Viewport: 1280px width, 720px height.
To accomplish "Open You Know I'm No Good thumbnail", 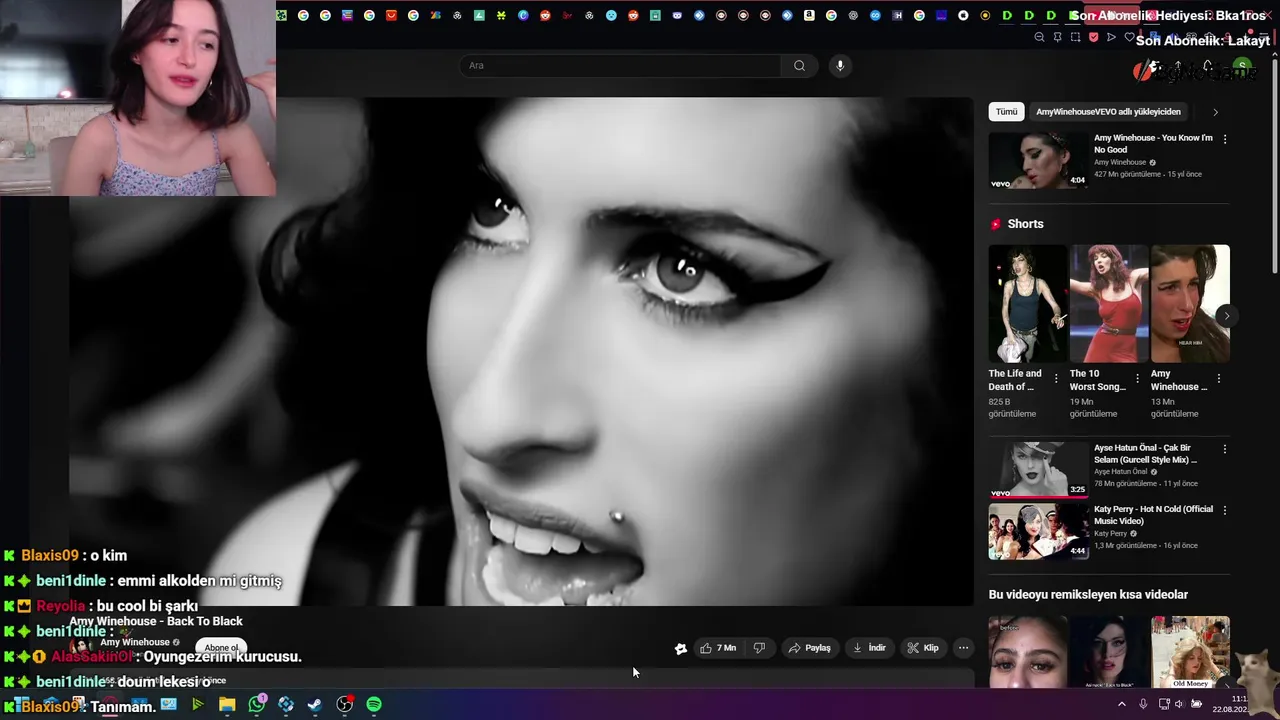I will point(1038,160).
